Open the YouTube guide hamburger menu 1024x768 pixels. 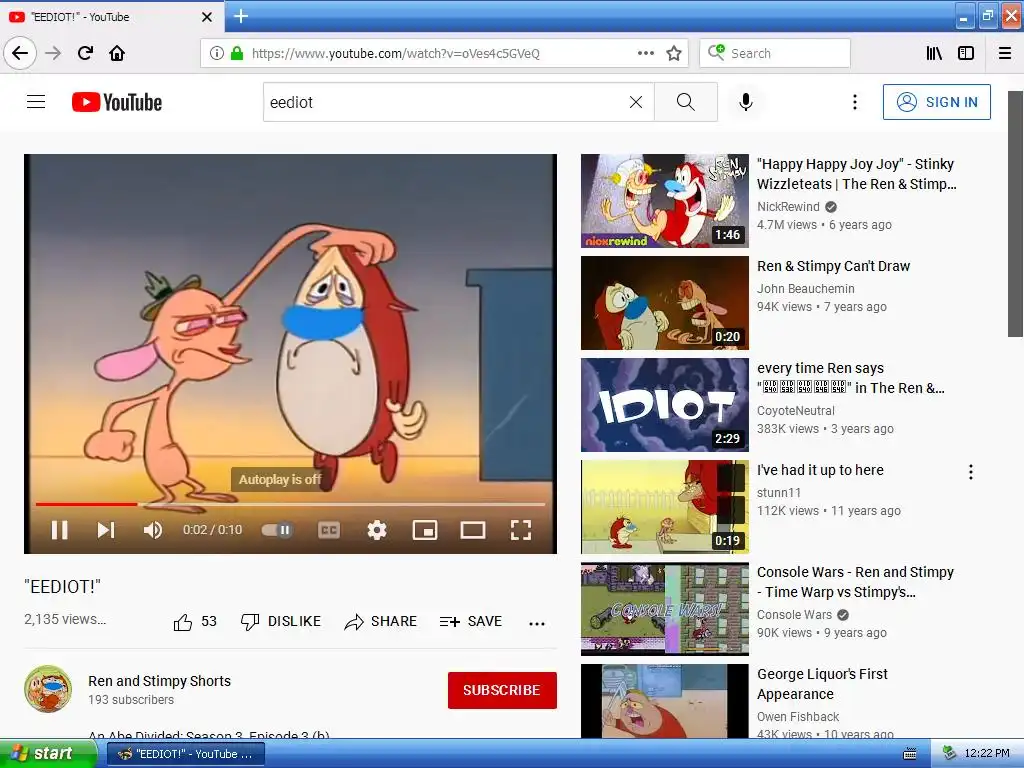coord(36,102)
